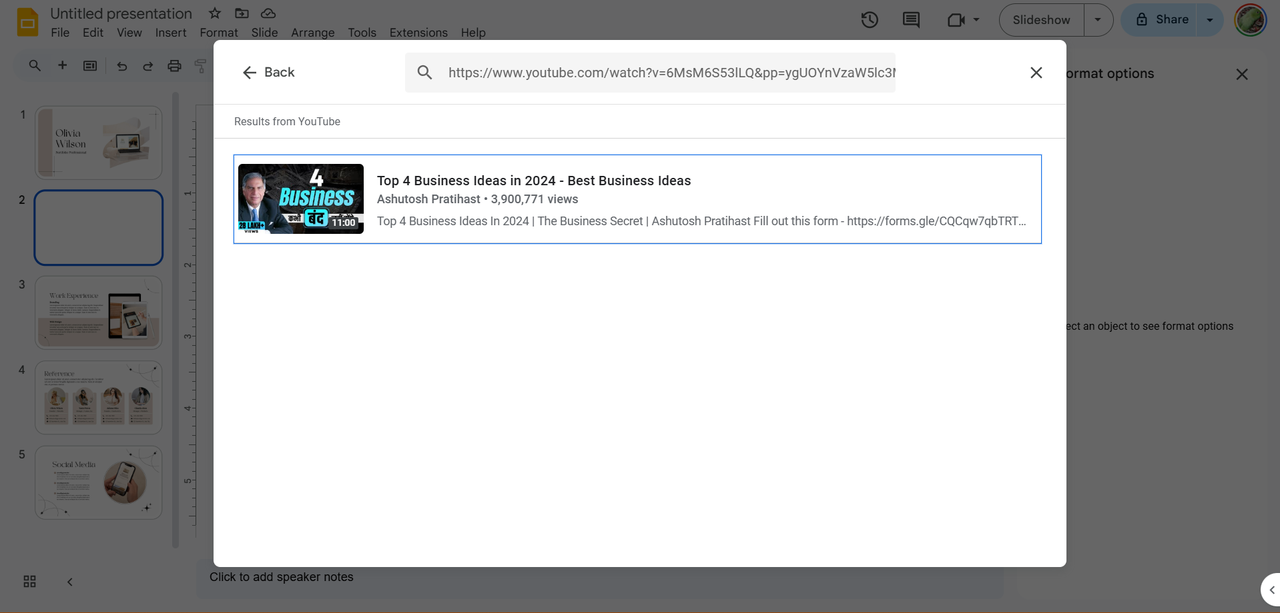Click the Back arrow in the video dialog
The height and width of the screenshot is (613, 1280).
pos(250,72)
